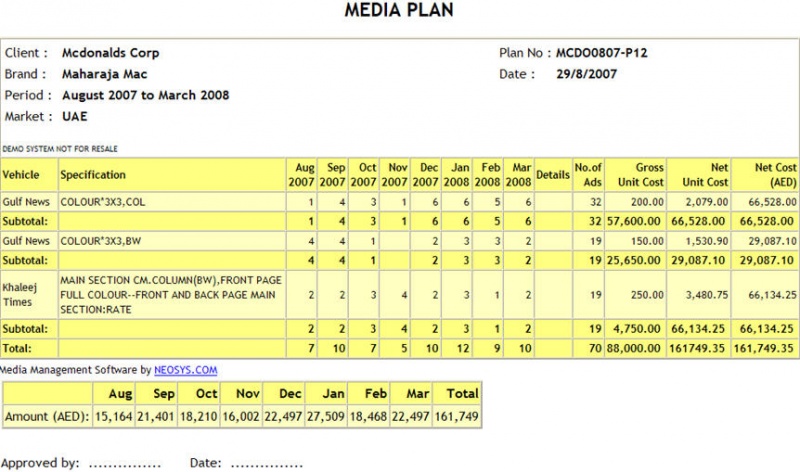Screen dimensions: 800x472
Task: Click the Details column header
Action: 553,175
